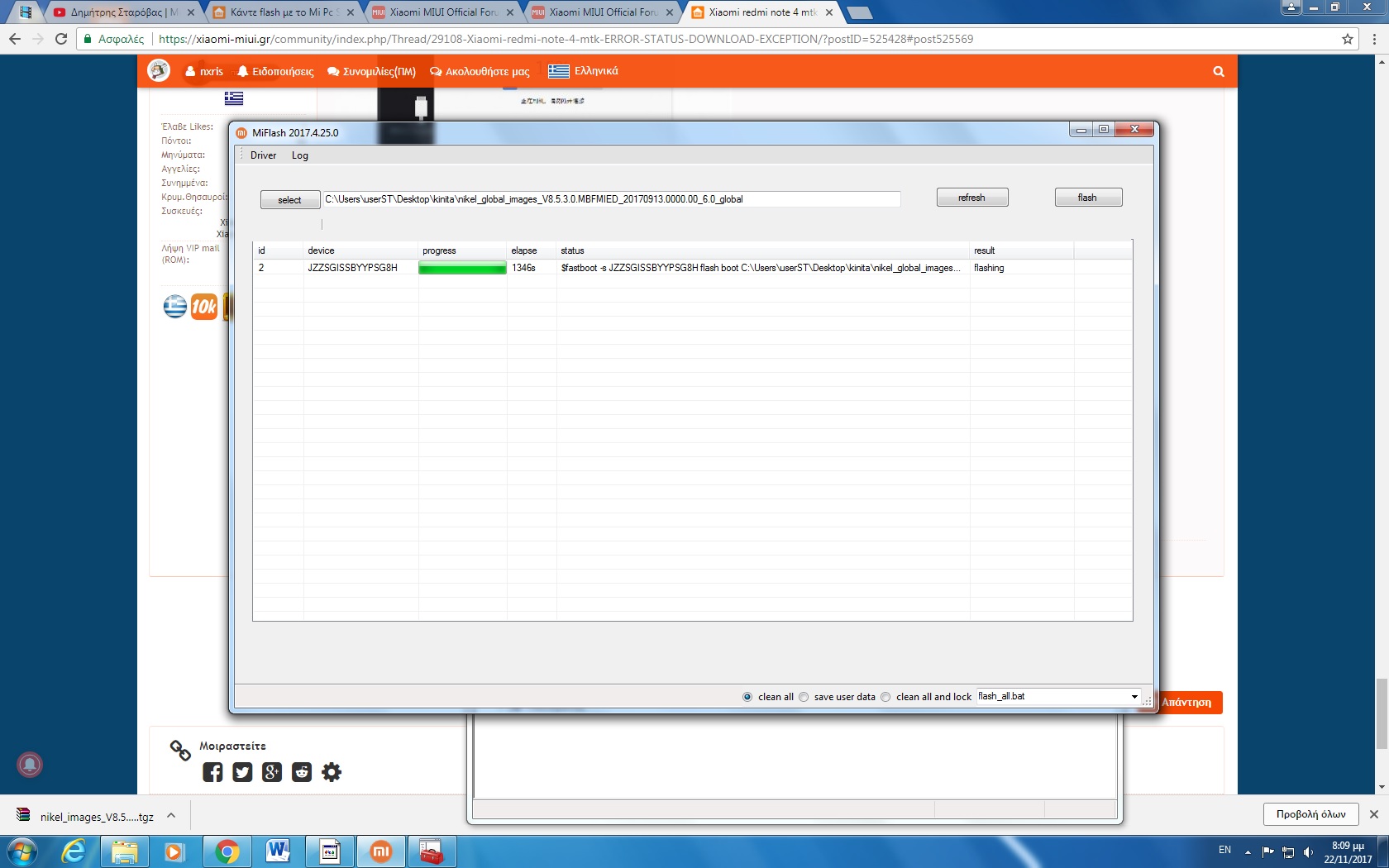Viewport: 1389px width, 868px height.
Task: Open the red toolbox app in the taskbar
Action: pos(432,851)
